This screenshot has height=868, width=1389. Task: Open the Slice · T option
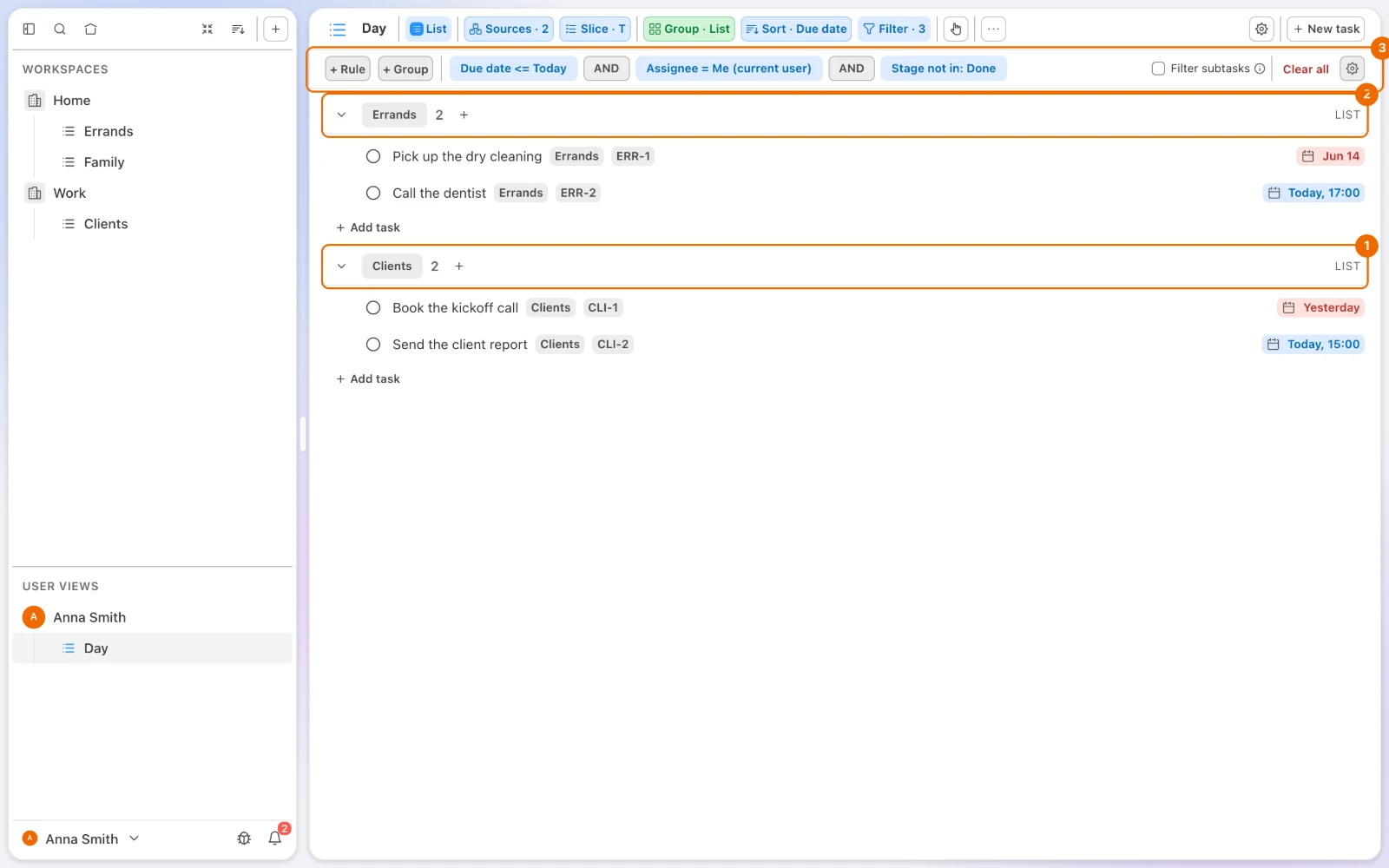[x=596, y=29]
